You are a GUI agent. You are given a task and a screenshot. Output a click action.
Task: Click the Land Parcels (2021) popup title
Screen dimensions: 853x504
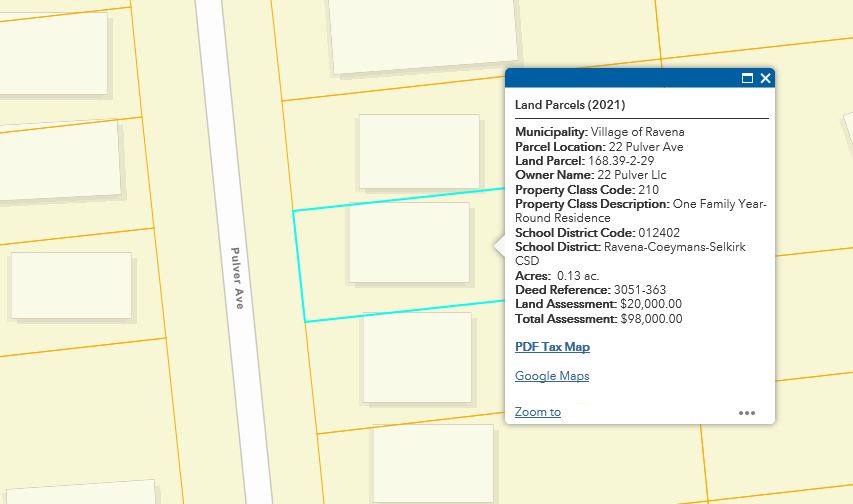570,104
